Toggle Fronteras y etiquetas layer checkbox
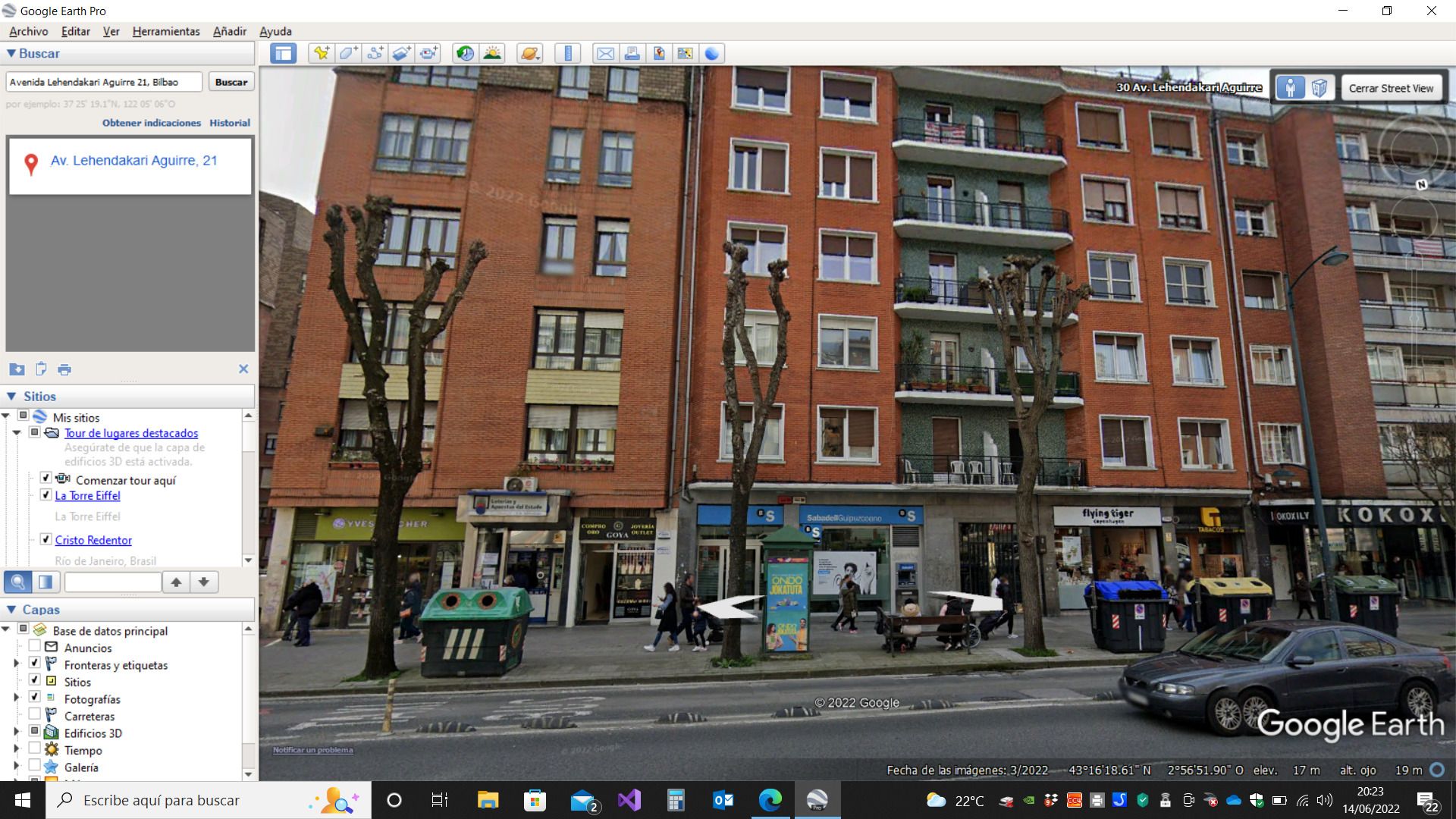 pyautogui.click(x=34, y=663)
